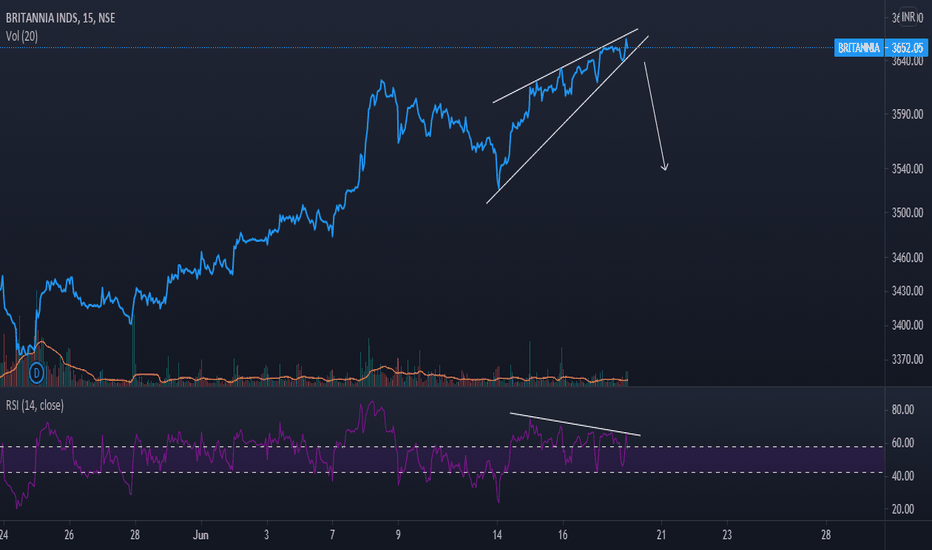The width and height of the screenshot is (932, 550).
Task: Click the 21 date label on time axis
Action: 661,535
